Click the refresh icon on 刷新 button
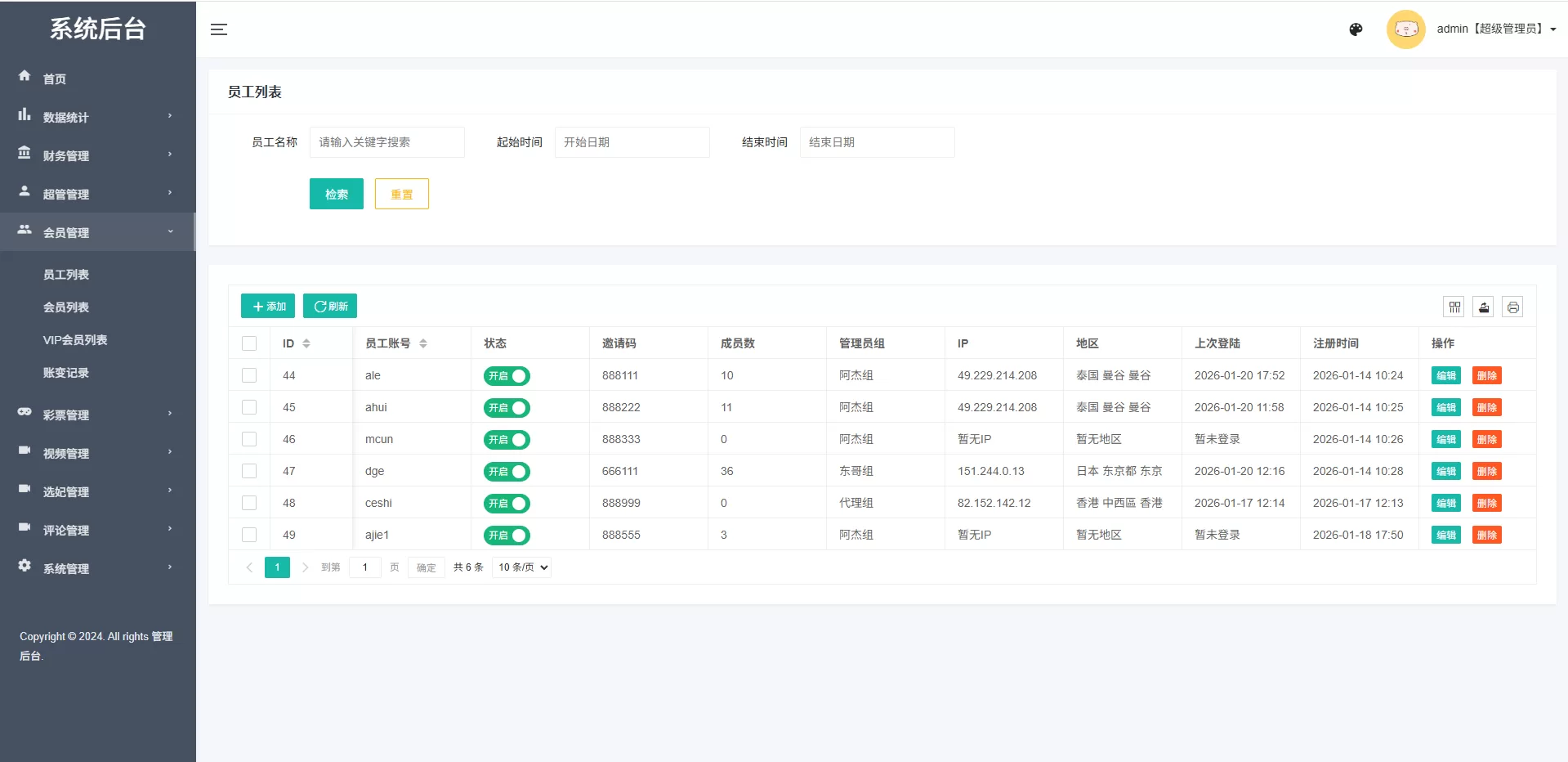This screenshot has height=762, width=1568. pos(319,306)
